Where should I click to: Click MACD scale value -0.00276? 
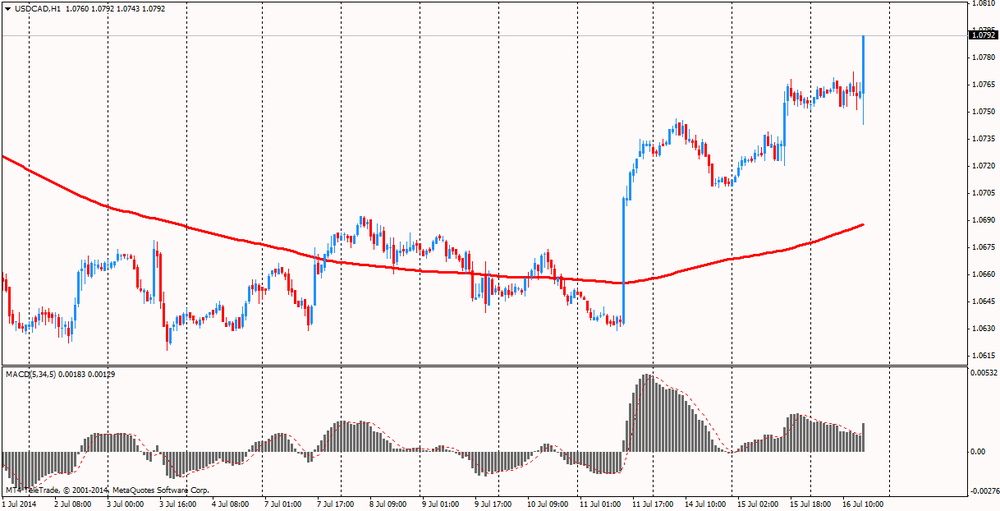(x=984, y=491)
